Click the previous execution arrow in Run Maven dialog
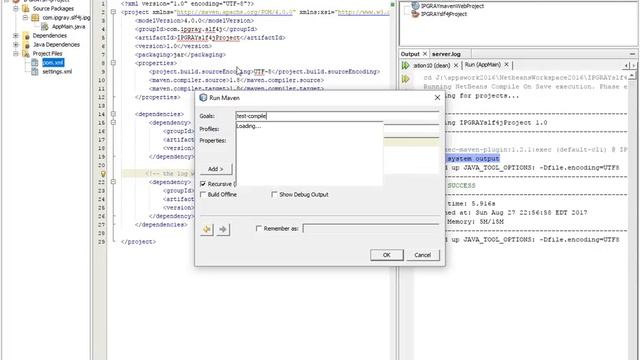Screen dimensions: 640x360 207,229
